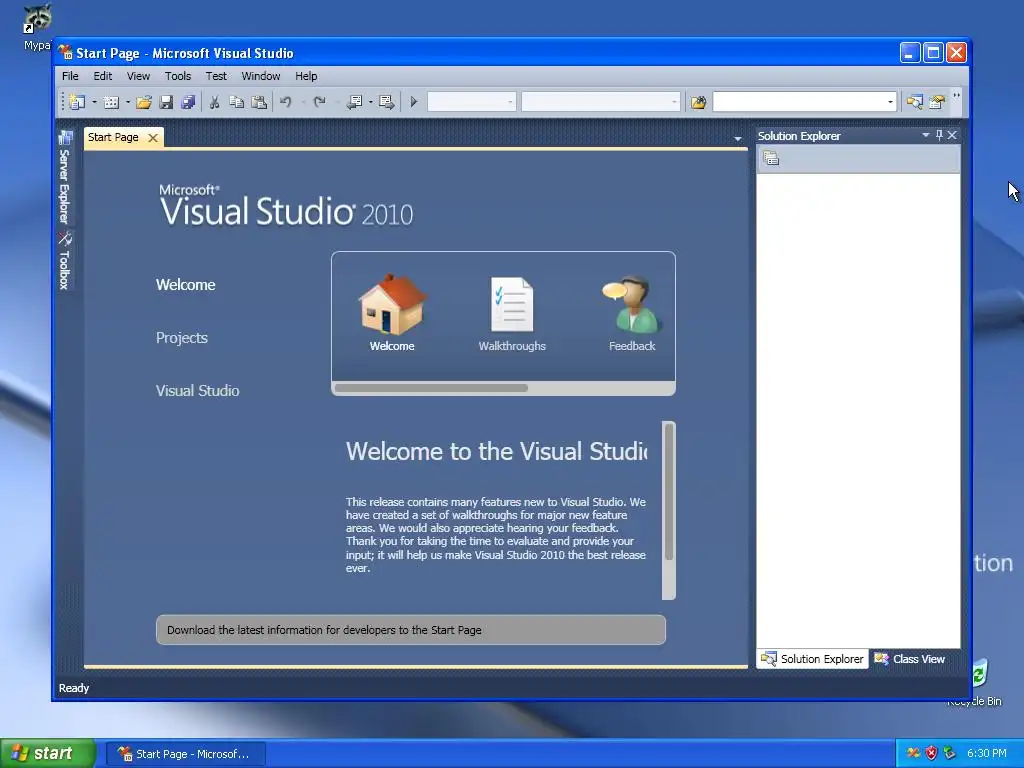Click the Solution Explorer Properties icon

[x=771, y=158]
